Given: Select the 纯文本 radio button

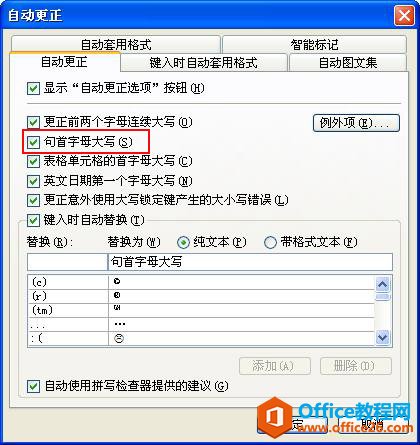Looking at the screenshot, I should (183, 242).
